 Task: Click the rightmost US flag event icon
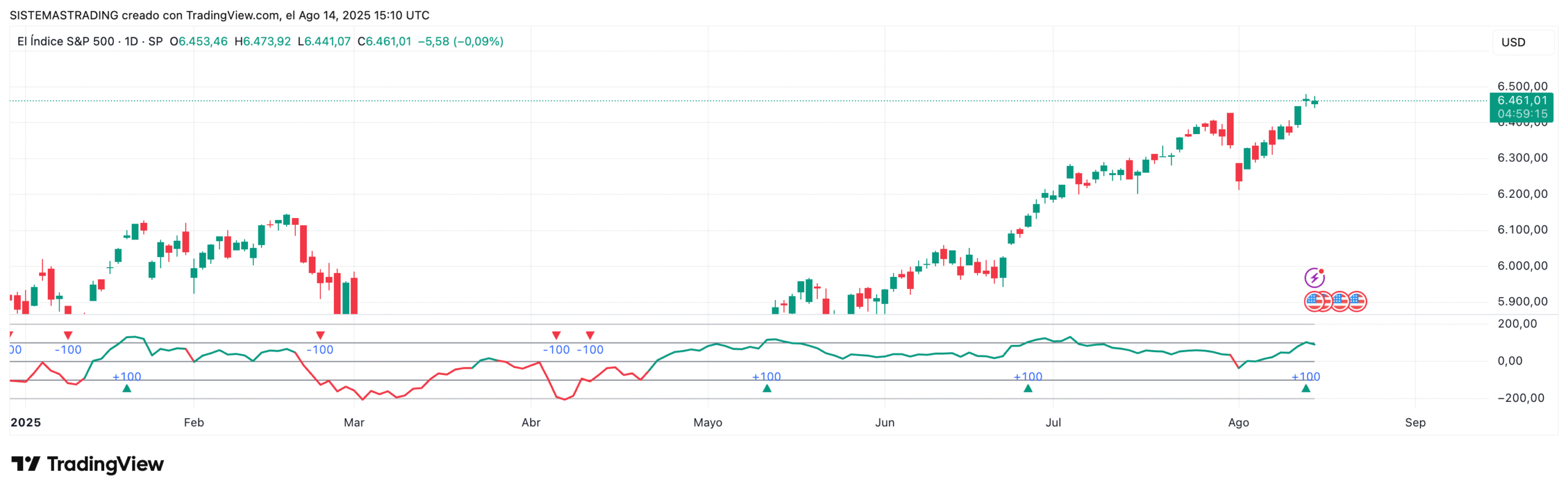click(1357, 301)
